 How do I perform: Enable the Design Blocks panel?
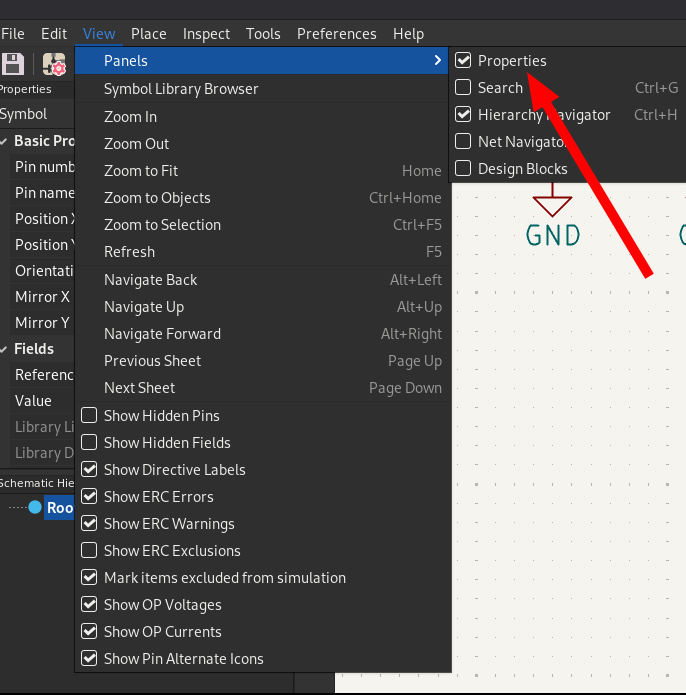pyautogui.click(x=463, y=169)
